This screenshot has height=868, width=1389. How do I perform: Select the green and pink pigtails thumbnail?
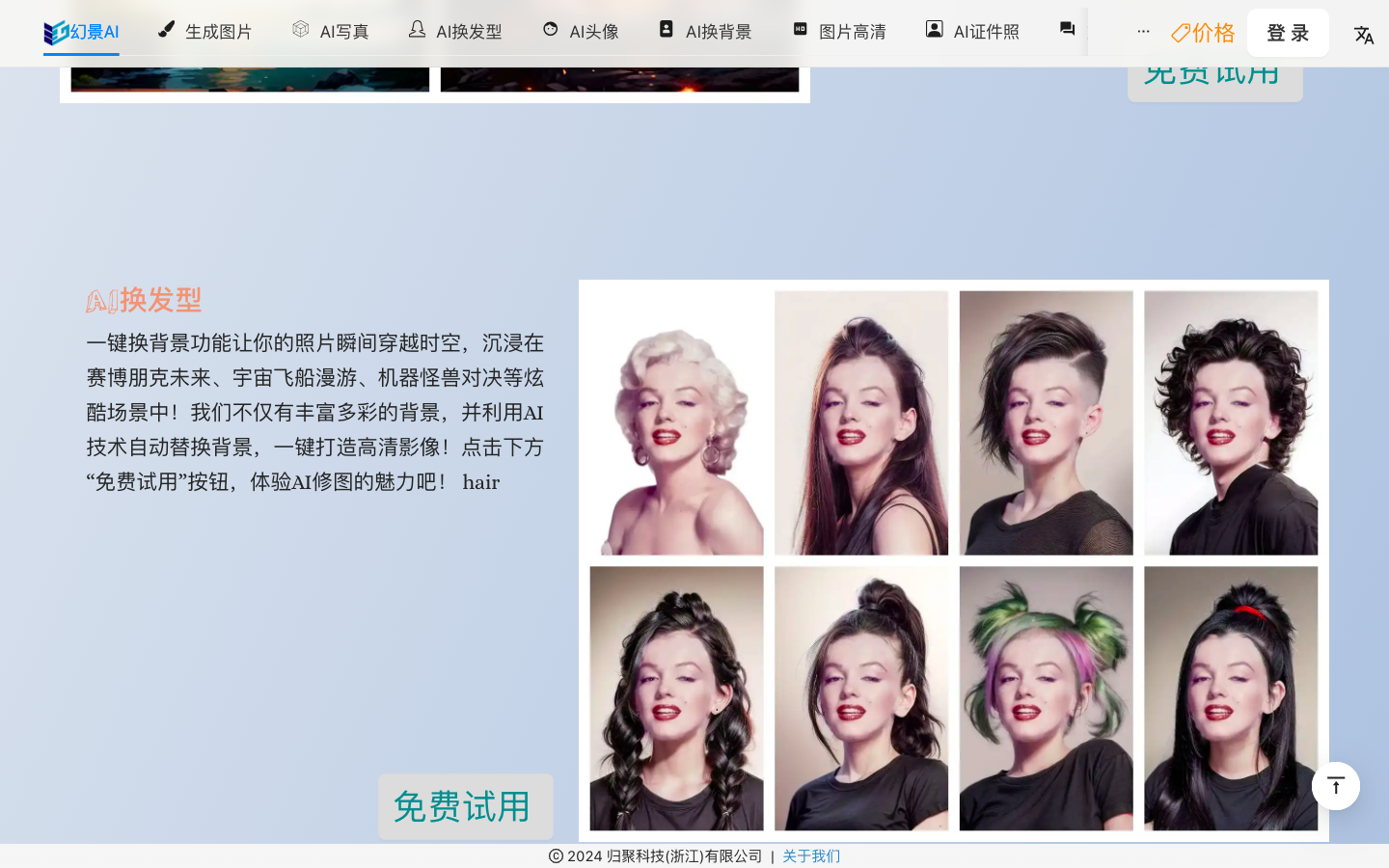pyautogui.click(x=1047, y=698)
